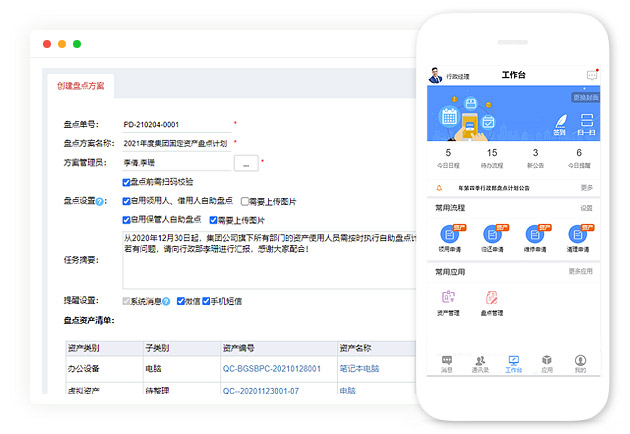Tap 更多应用 beside 常用应用
Viewport: 630px width, 434px height.
tap(581, 272)
